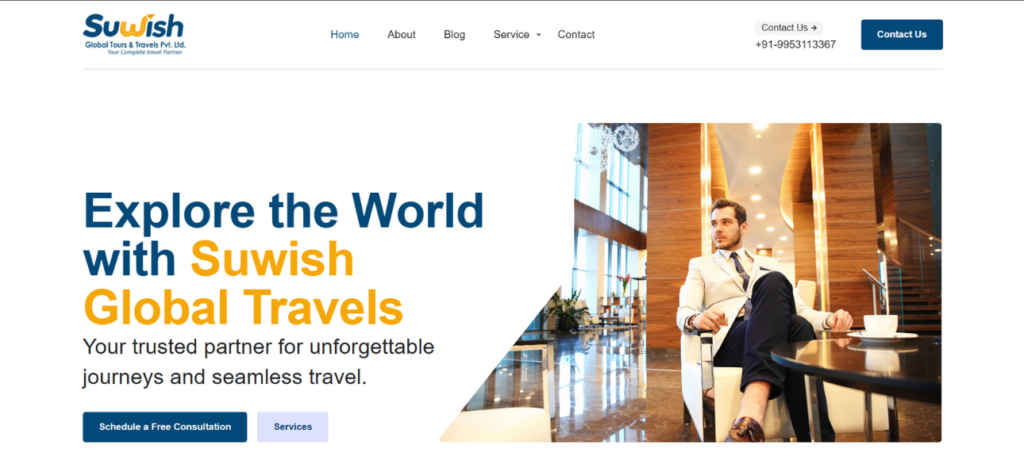Click Schedule a Free Consultation button

[165, 427]
